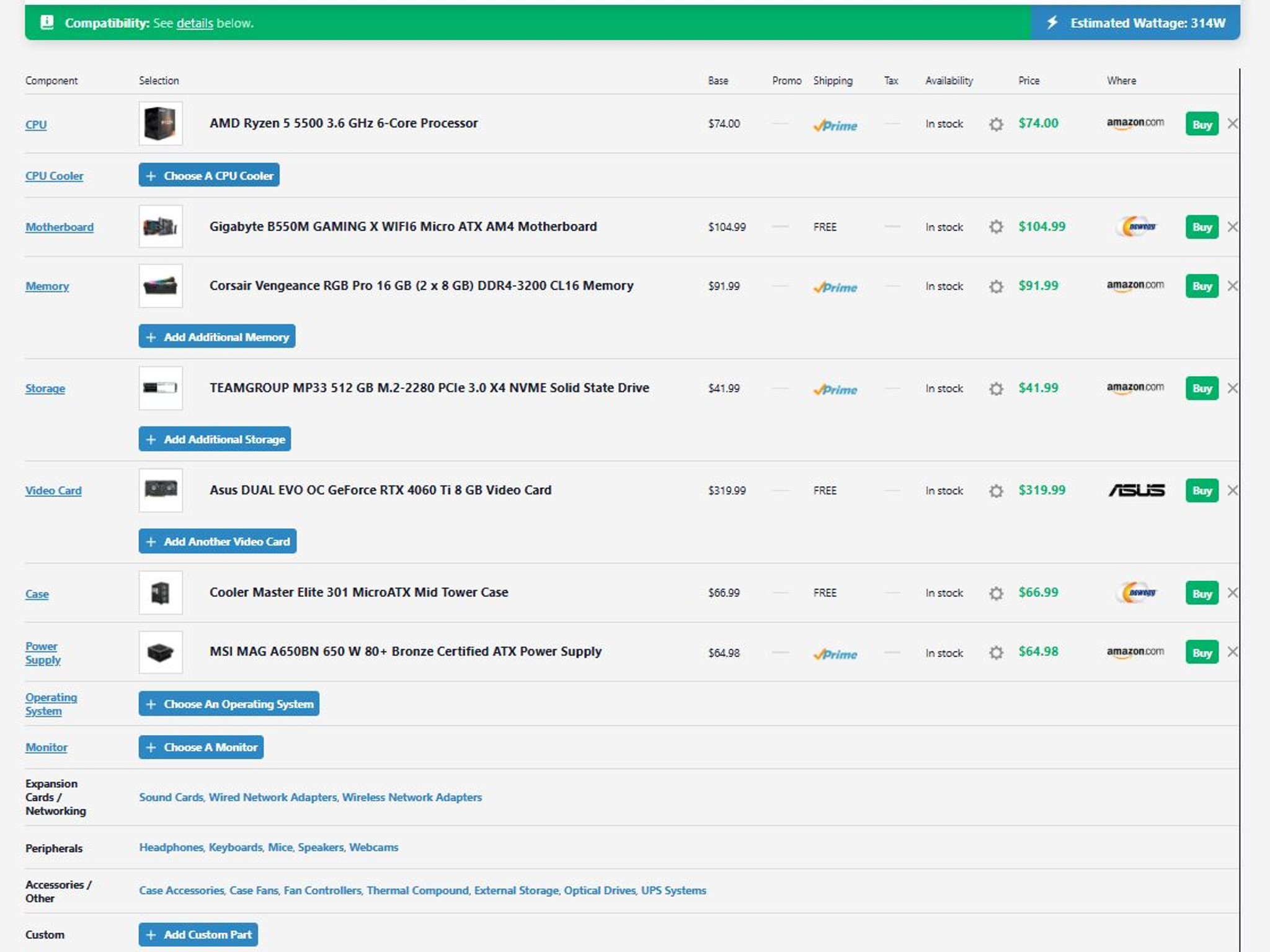Click the amazon.com logo in the CPU row
The height and width of the screenshot is (952, 1270).
click(x=1135, y=123)
